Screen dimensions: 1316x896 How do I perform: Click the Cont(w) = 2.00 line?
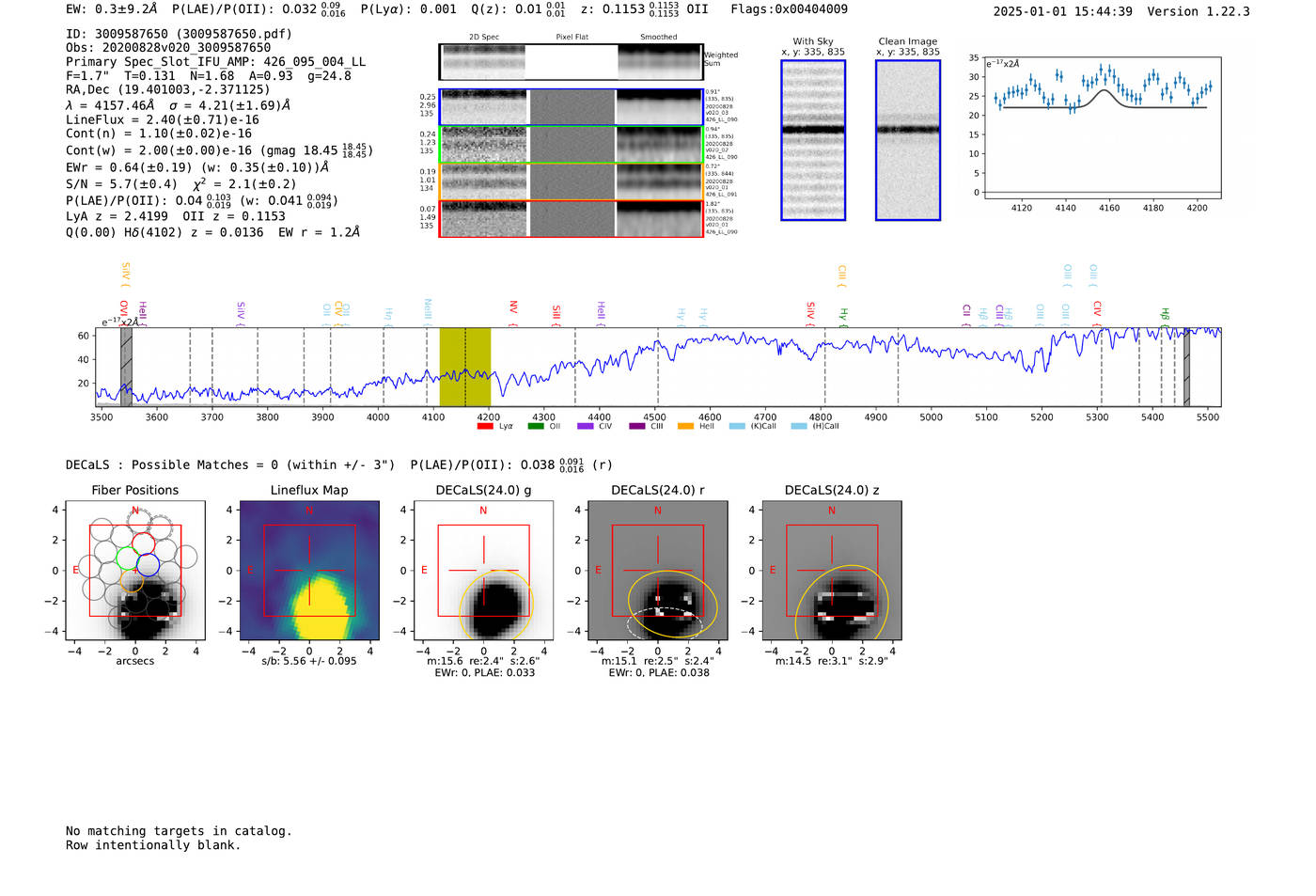point(219,149)
